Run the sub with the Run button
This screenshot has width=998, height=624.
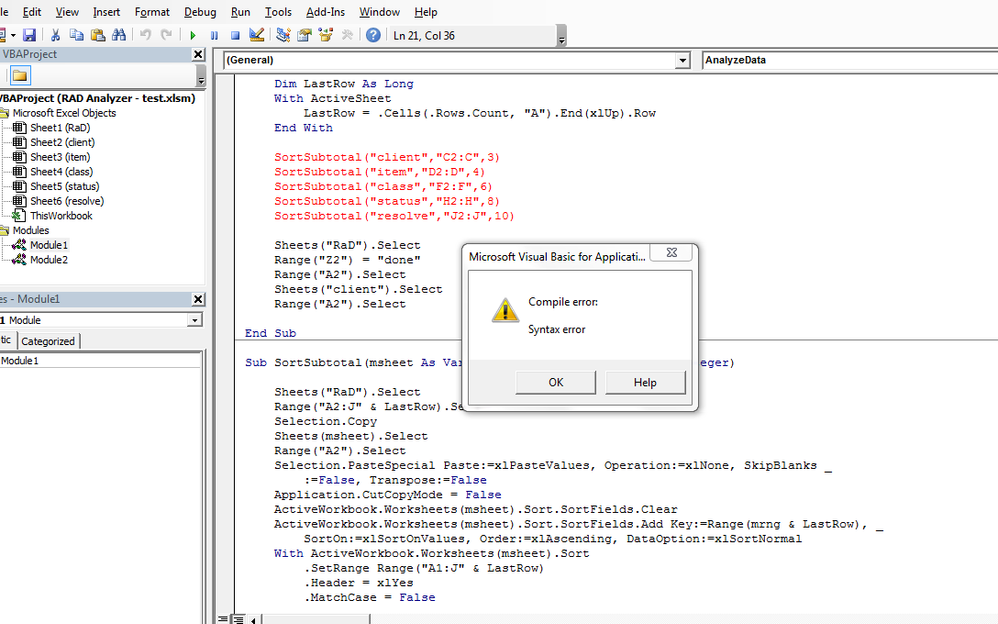click(191, 34)
